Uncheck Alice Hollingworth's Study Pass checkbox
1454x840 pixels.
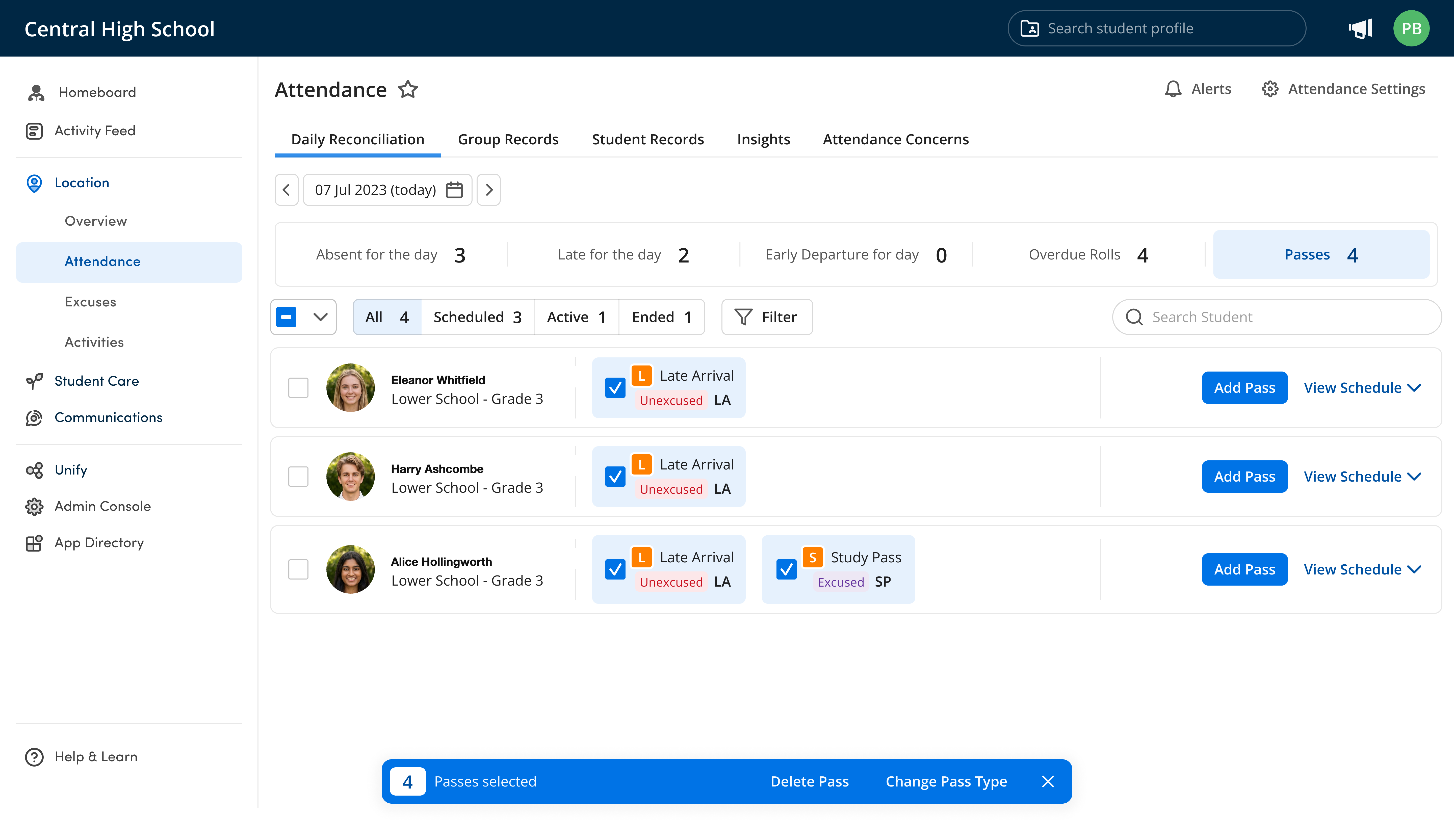[786, 569]
